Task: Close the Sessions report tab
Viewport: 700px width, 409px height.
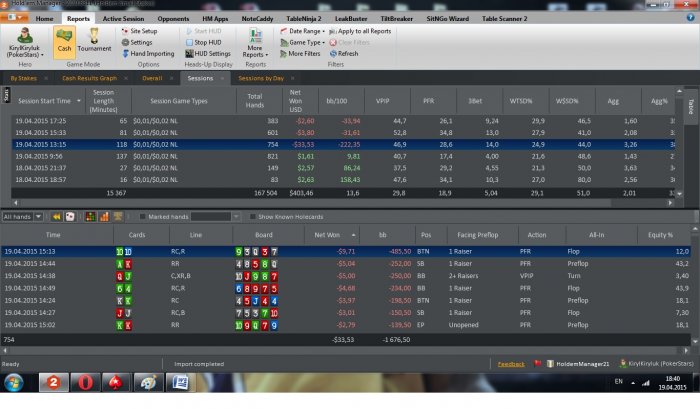Action: coord(222,78)
